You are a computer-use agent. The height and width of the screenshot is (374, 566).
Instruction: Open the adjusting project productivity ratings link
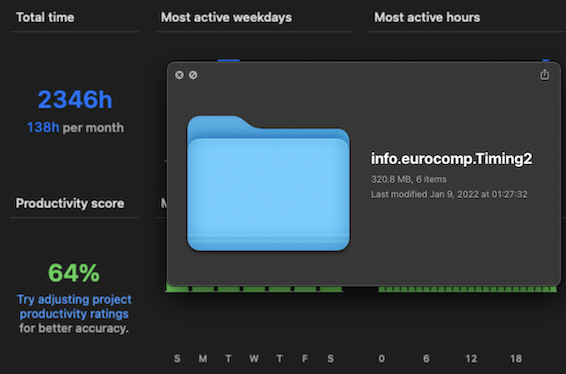click(x=74, y=306)
